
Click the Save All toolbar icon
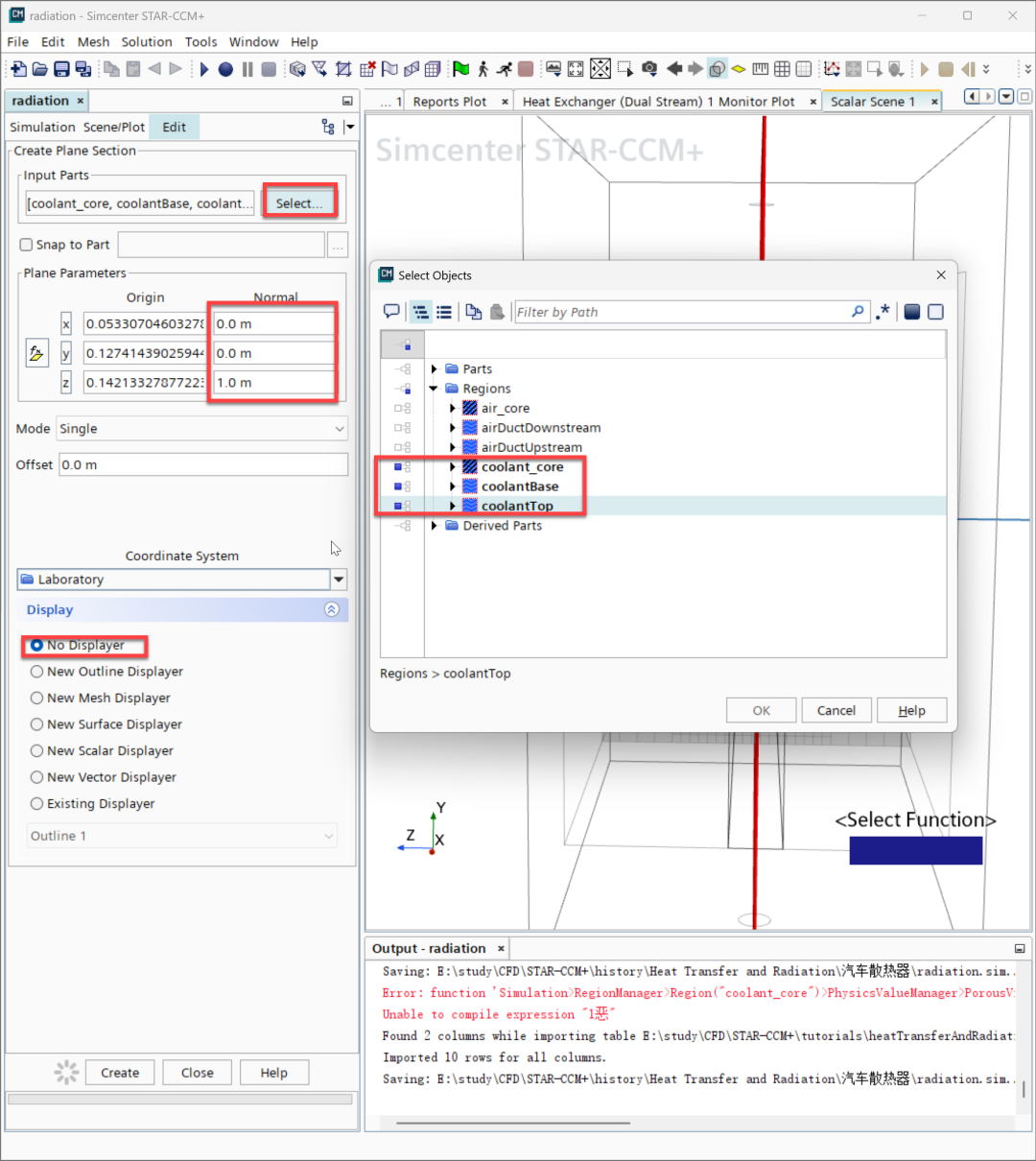pos(83,69)
